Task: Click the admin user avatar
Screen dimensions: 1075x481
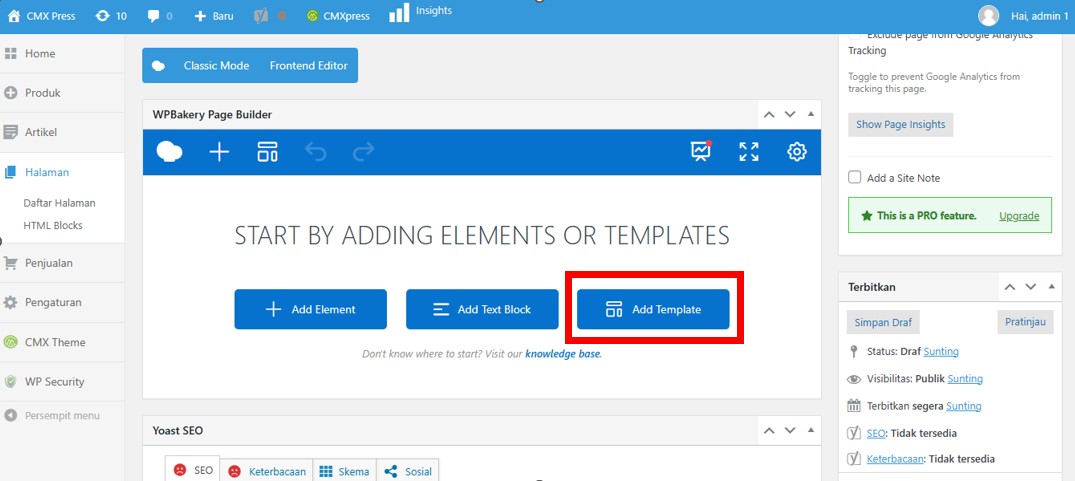Action: pyautogui.click(x=989, y=15)
